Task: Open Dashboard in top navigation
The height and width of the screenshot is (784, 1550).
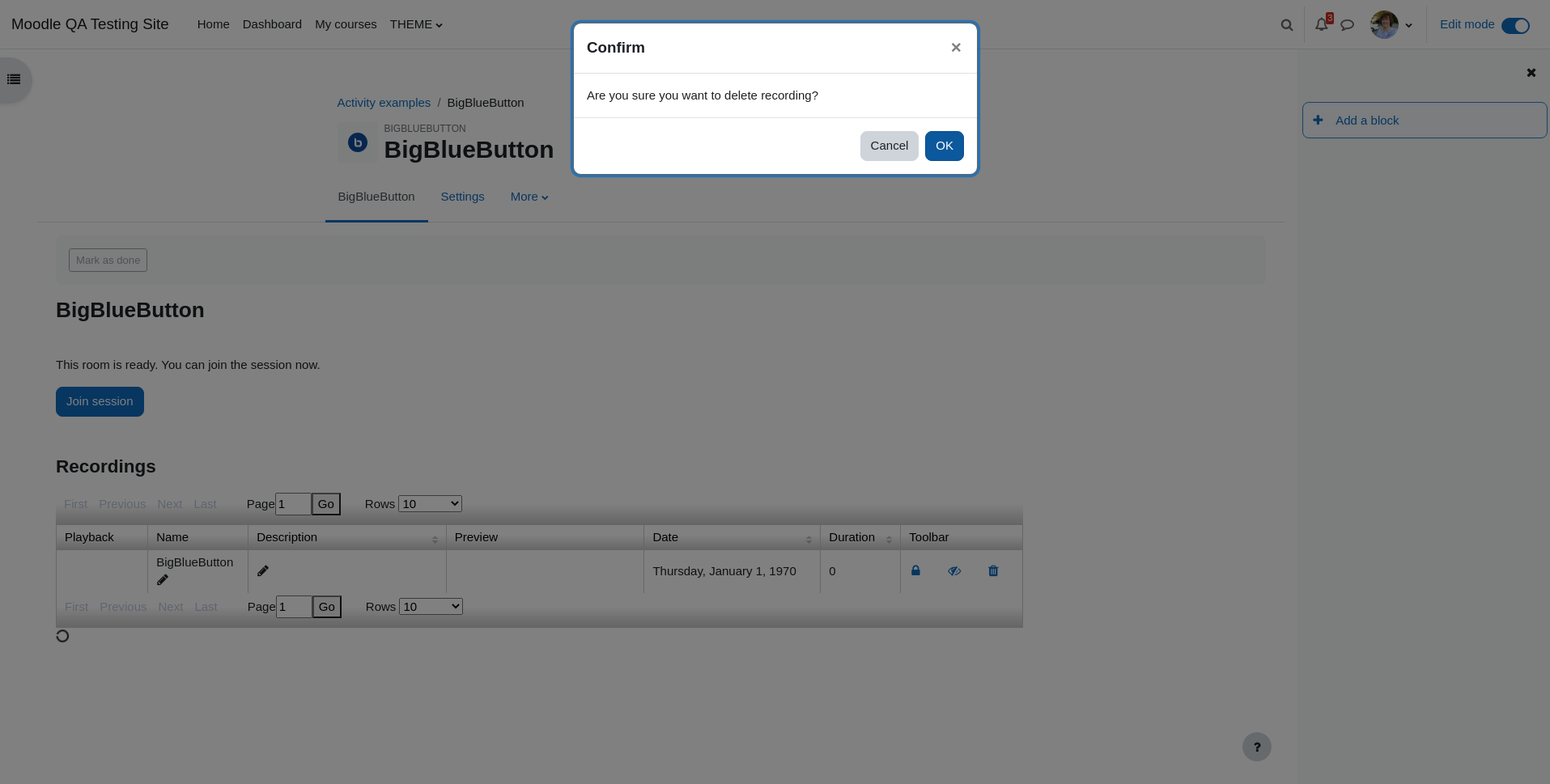Action: point(272,24)
